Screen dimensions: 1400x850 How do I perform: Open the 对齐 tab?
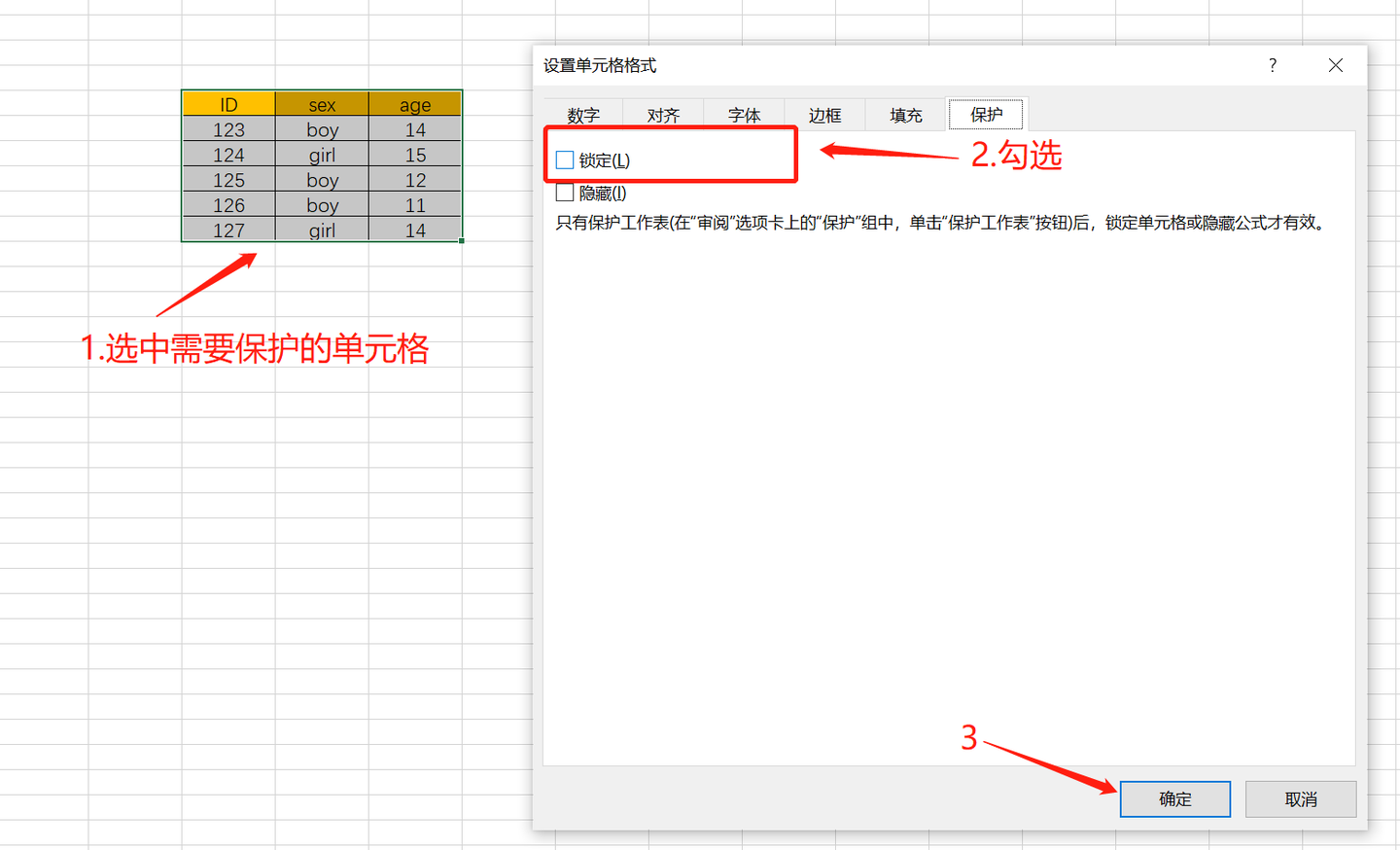click(x=663, y=115)
